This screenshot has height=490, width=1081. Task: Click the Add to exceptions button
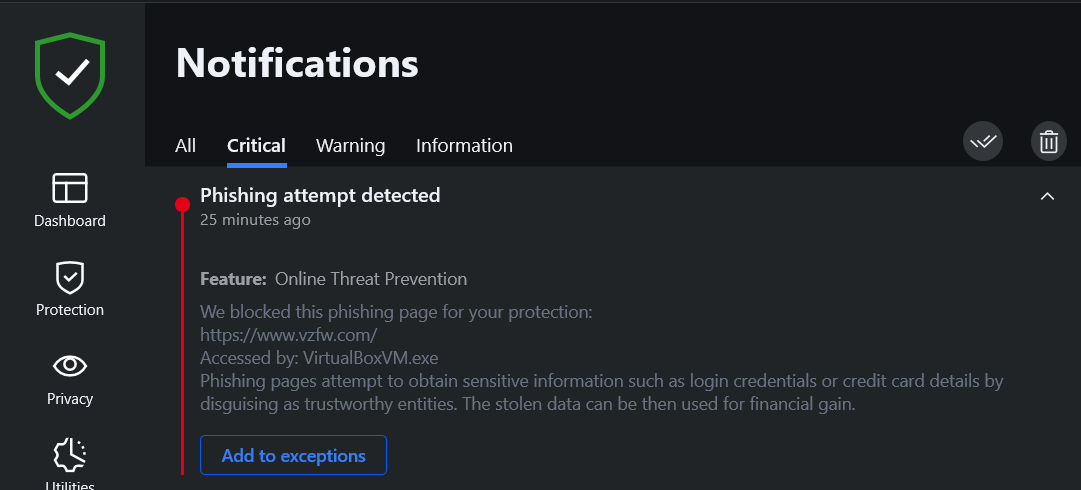293,455
